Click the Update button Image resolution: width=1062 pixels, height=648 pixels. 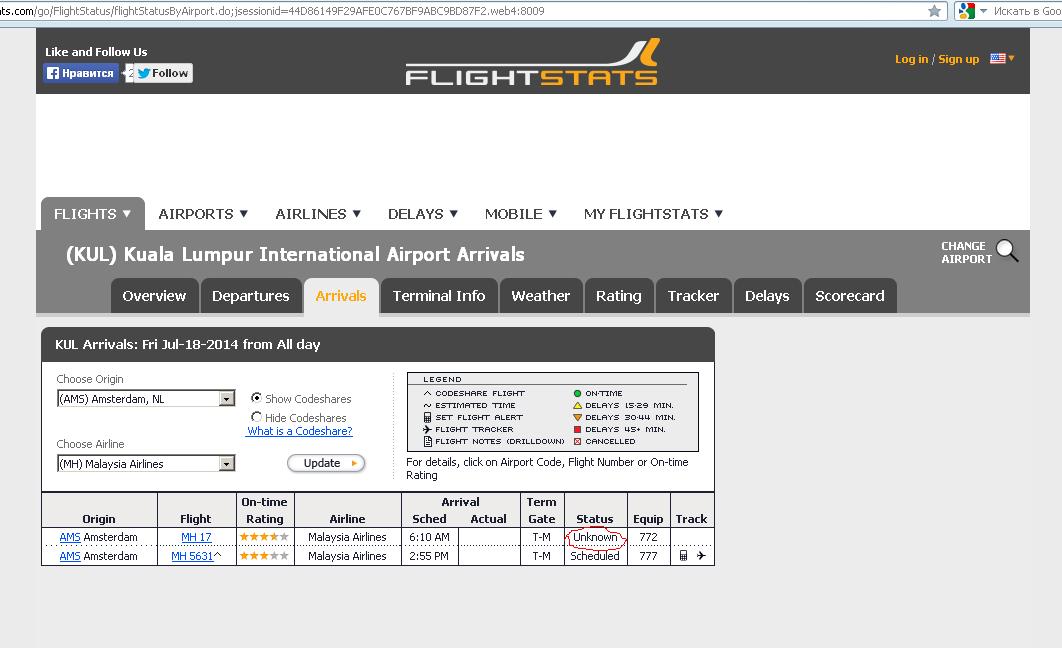point(326,463)
